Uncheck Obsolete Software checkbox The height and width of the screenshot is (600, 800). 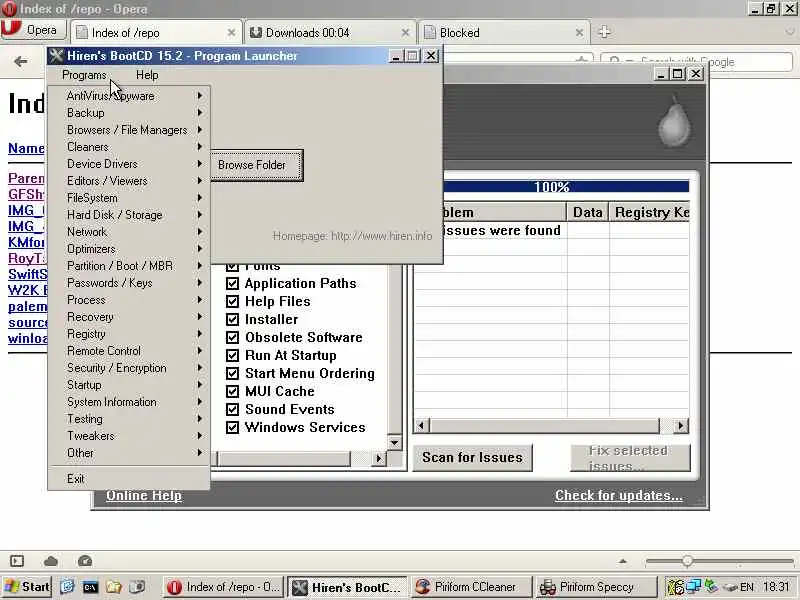tap(232, 337)
